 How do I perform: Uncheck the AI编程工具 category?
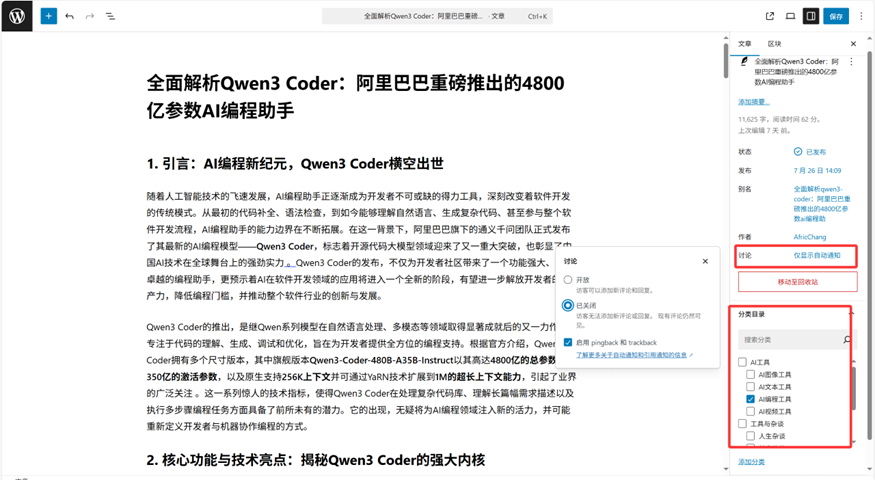pos(751,399)
